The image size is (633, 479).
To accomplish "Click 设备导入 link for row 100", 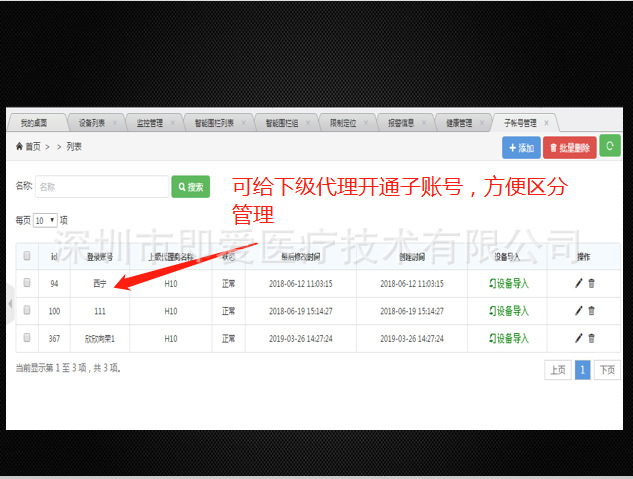I will coord(509,311).
